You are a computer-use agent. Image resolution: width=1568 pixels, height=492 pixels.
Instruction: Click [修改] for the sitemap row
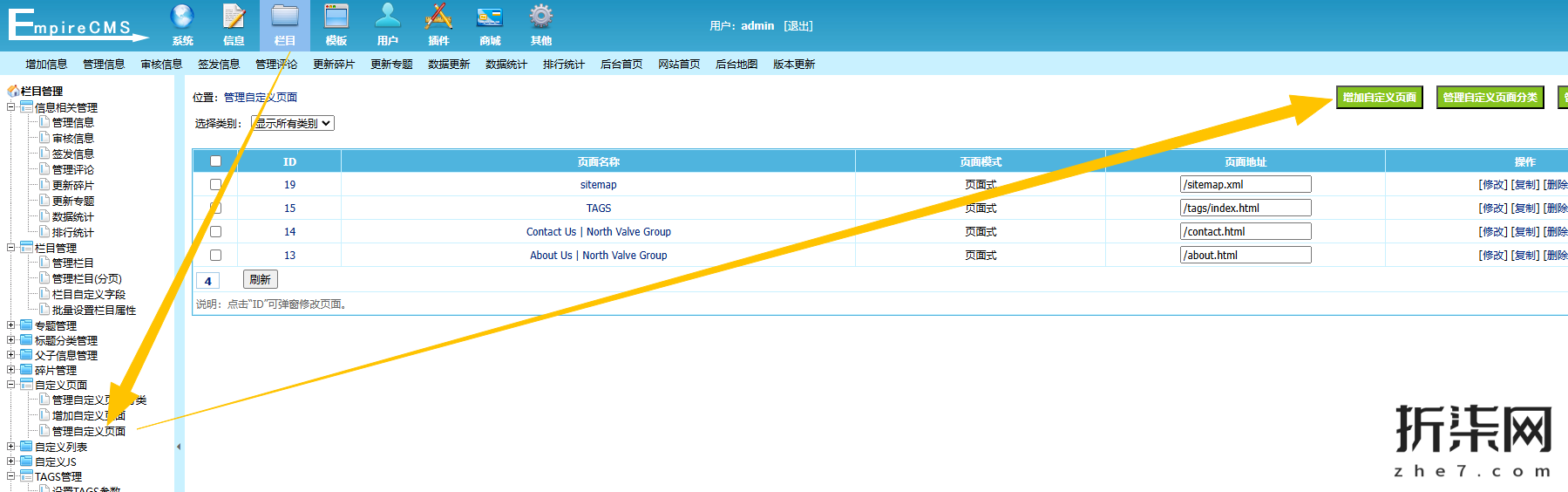tap(1493, 185)
